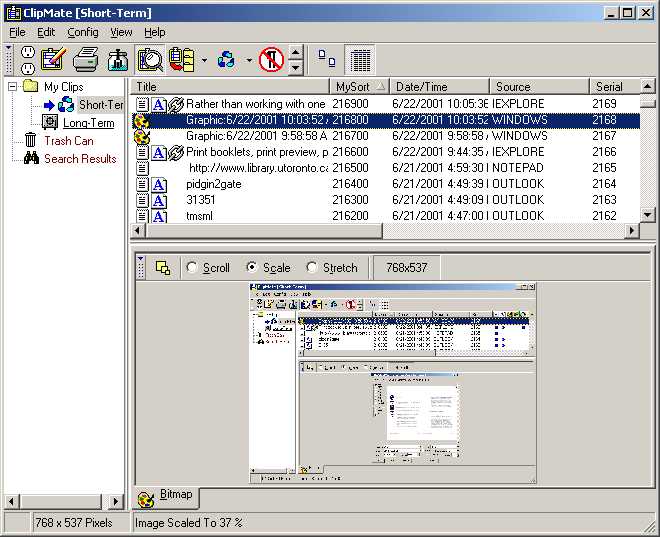660x537 pixels.
Task: Select the Scroll radio button
Action: pos(192,267)
